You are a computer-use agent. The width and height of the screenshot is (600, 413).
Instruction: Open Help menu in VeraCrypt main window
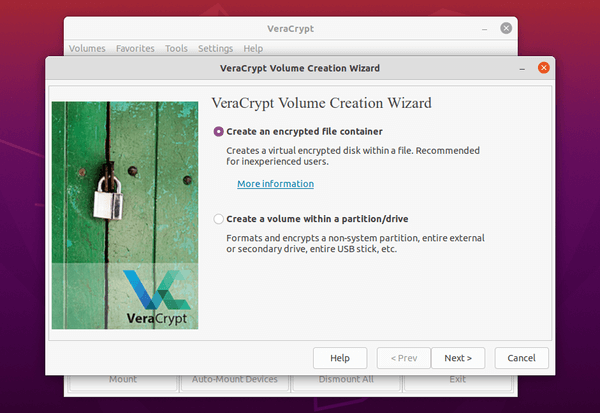(253, 49)
